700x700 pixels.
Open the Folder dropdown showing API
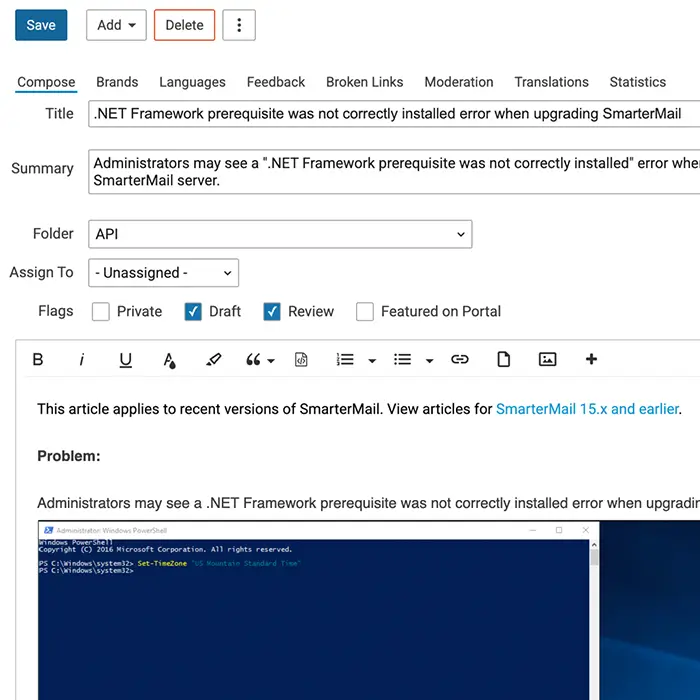(280, 234)
